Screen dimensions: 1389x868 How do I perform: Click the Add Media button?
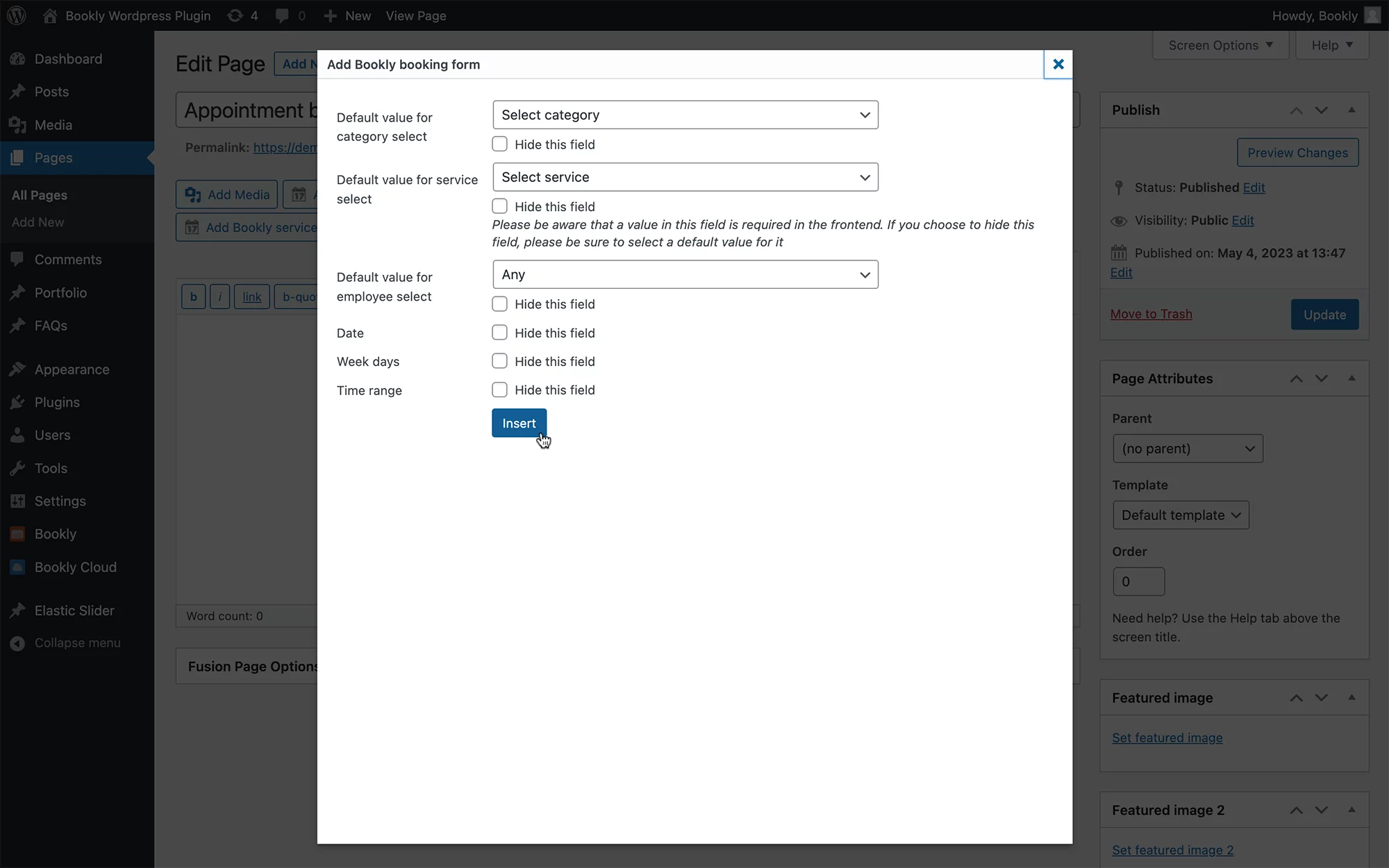227,194
